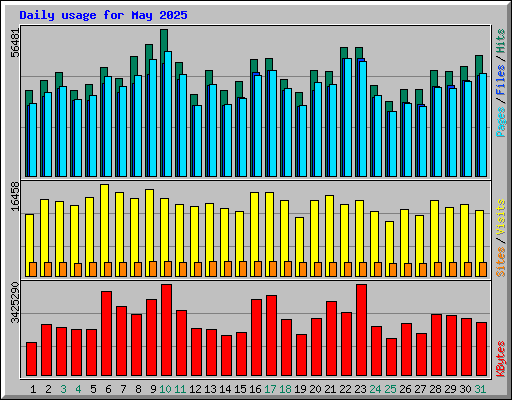Screen dimensions: 512x400
Task: Click the red KBytes bar for day 10
Action: (166, 330)
